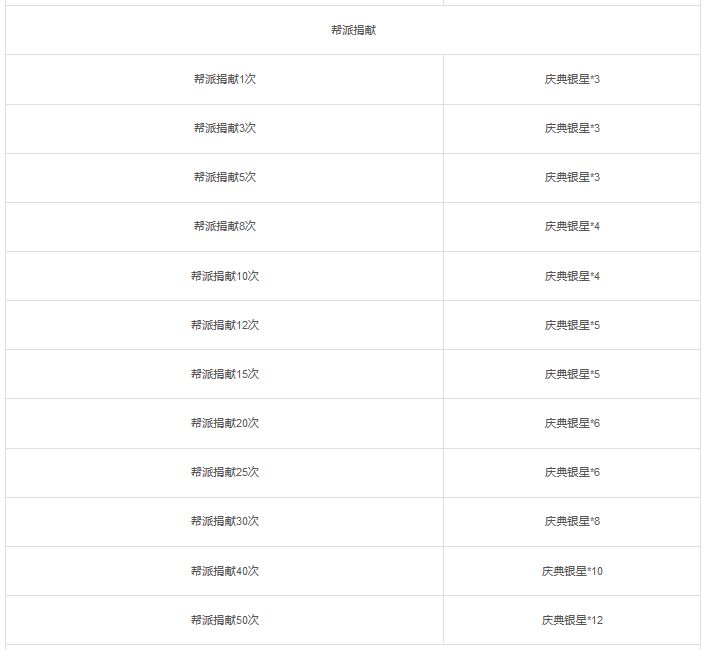This screenshot has height=650, width=705.
Task: Click the 庆典银星*8 reward cell
Action: pos(572,521)
